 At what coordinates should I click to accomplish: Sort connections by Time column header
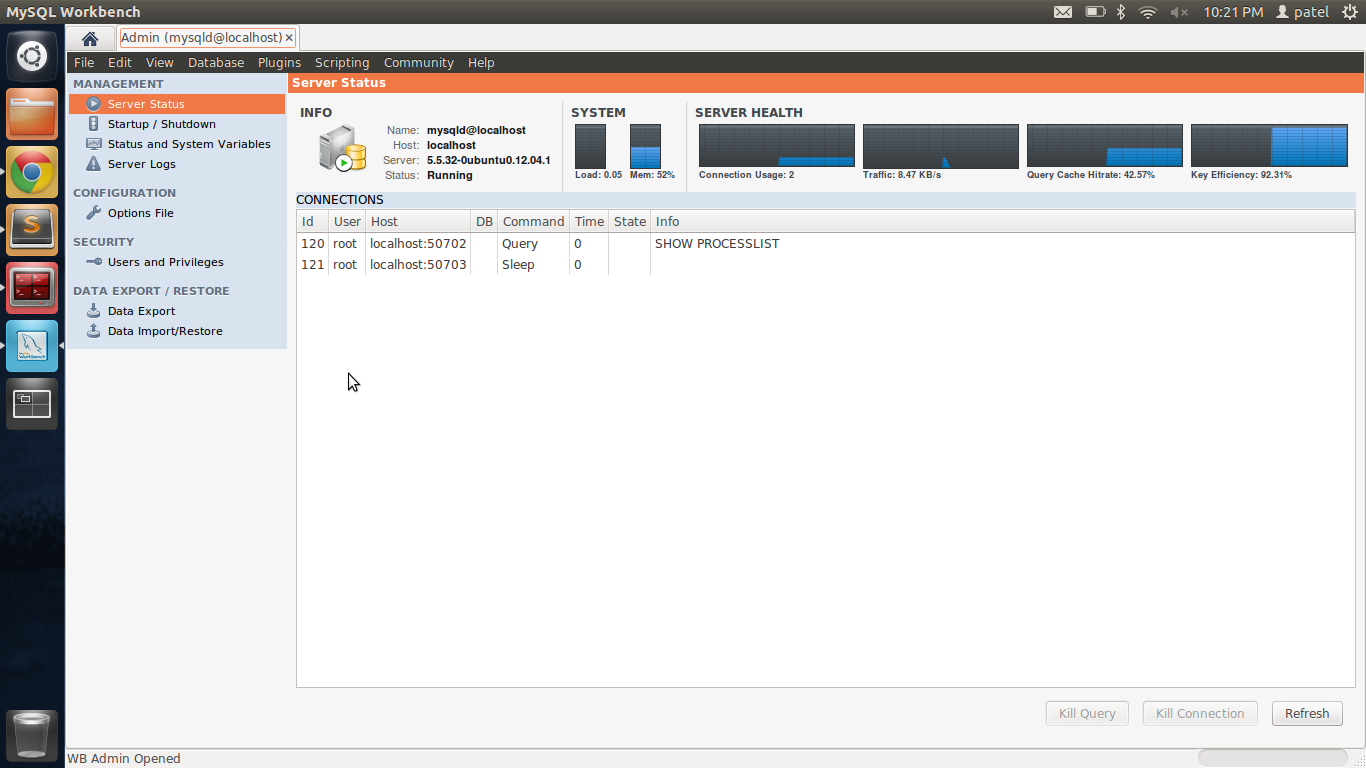coord(589,222)
